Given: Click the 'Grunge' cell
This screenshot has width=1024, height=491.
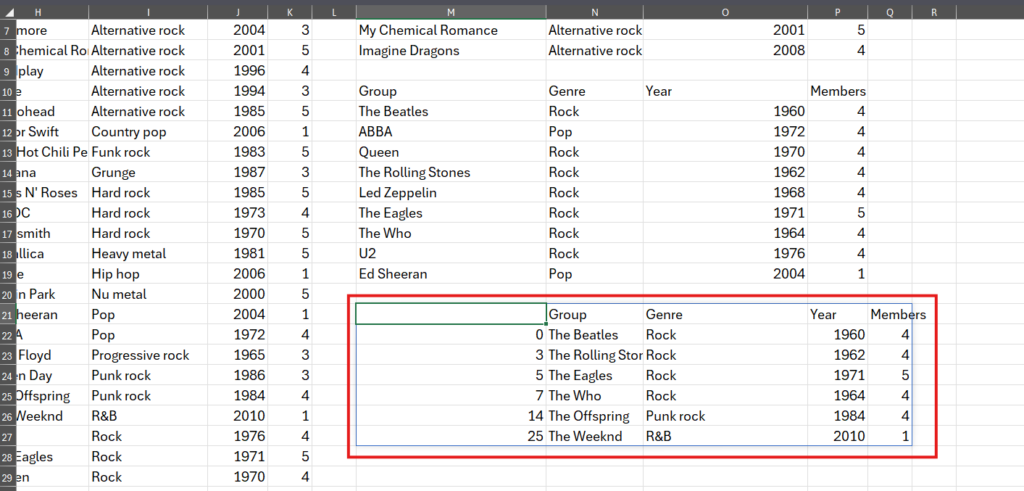Looking at the screenshot, I should point(148,172).
